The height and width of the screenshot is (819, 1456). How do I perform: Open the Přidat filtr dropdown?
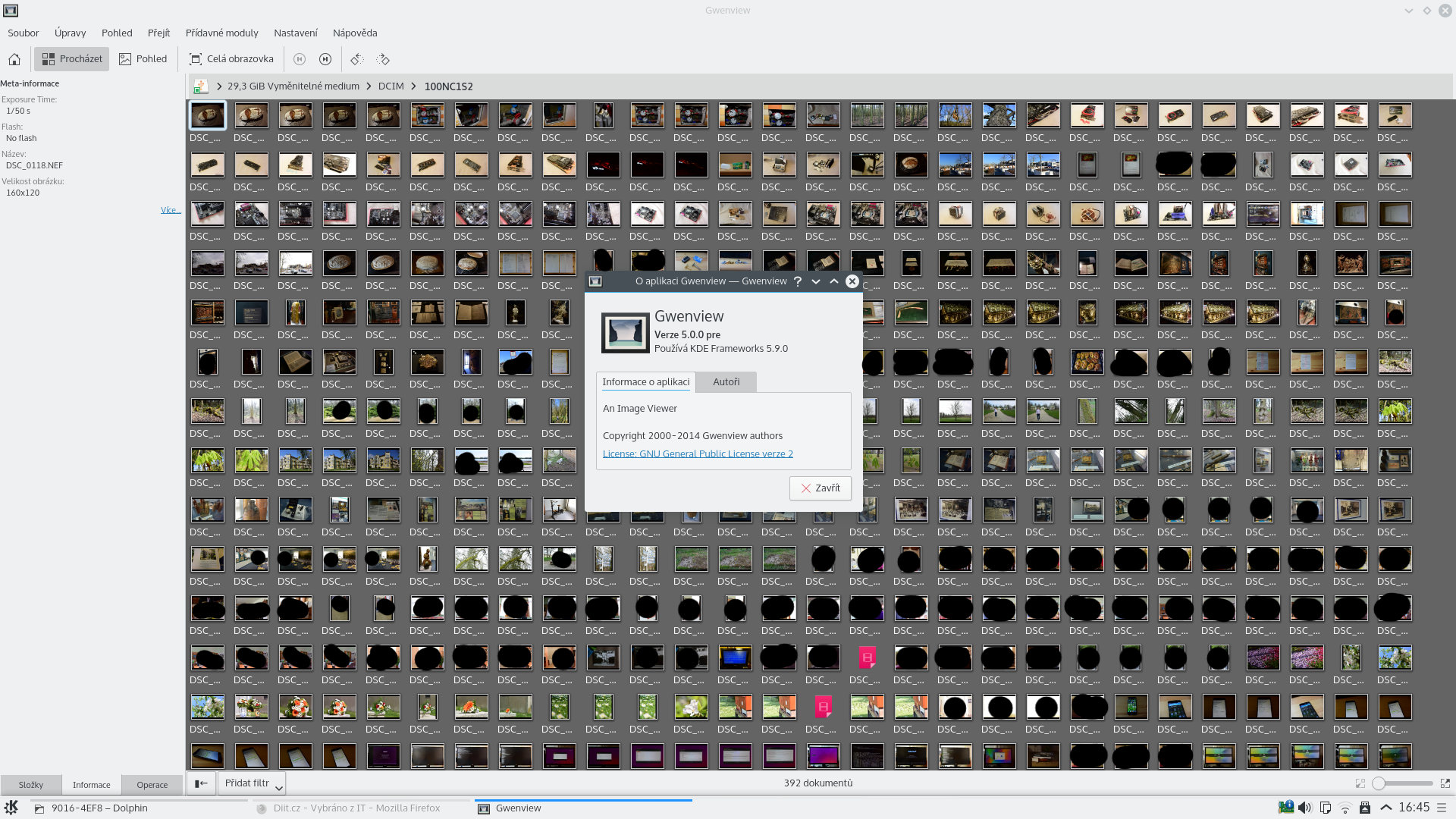(x=252, y=783)
